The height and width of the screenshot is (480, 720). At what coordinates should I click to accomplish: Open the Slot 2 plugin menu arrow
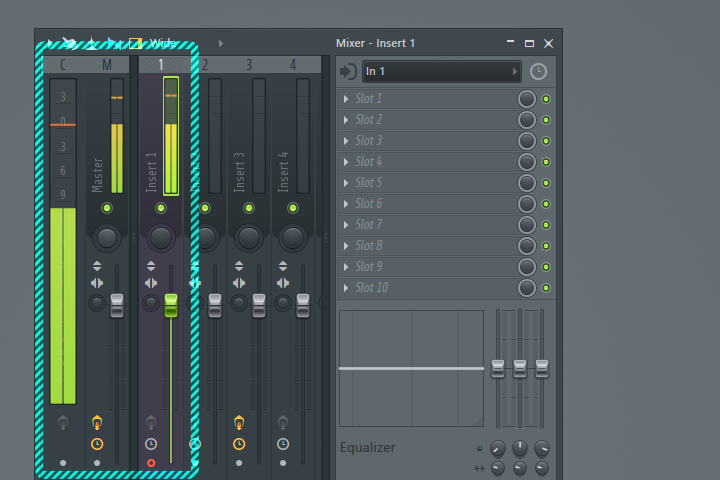346,120
